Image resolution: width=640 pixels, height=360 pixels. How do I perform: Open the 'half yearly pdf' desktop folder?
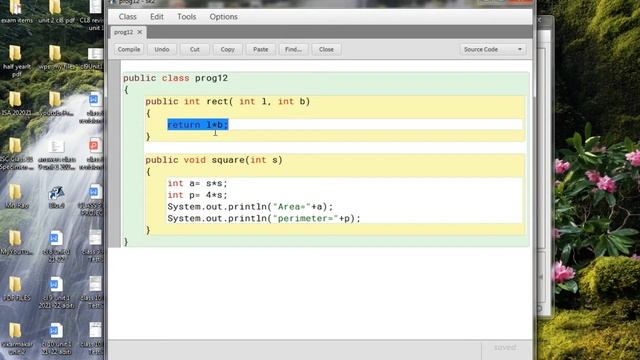(15, 54)
